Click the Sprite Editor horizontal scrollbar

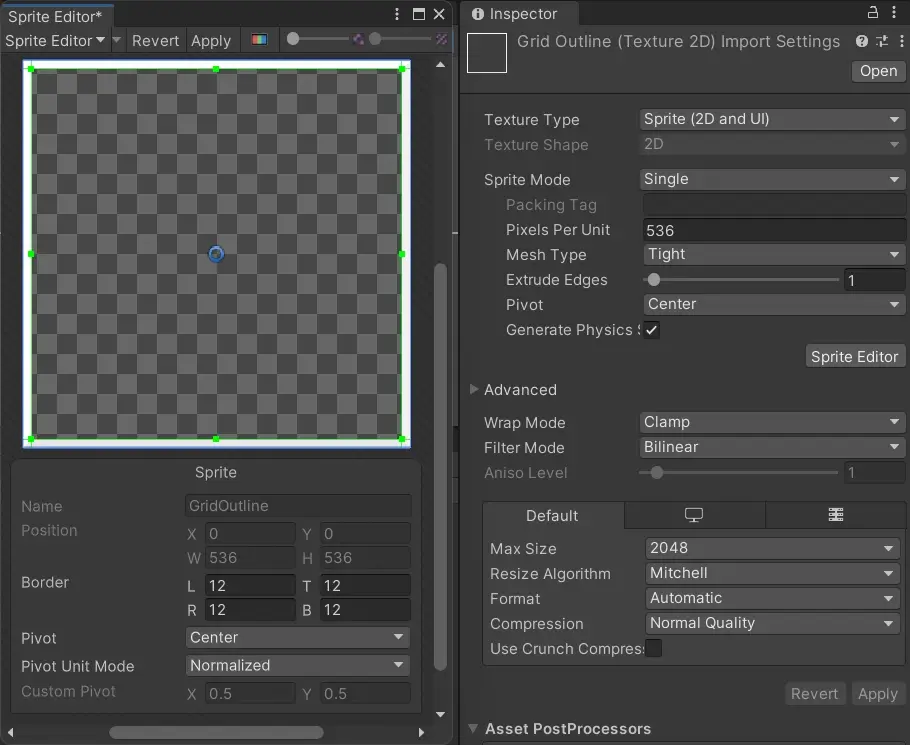[x=216, y=732]
